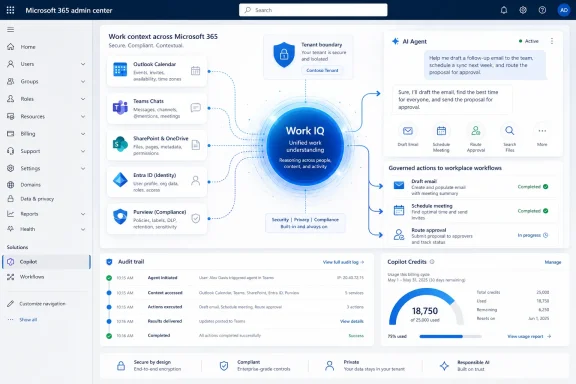Click the Security Privacy Compliance badge
576x384 pixels.
pyautogui.click(x=305, y=223)
